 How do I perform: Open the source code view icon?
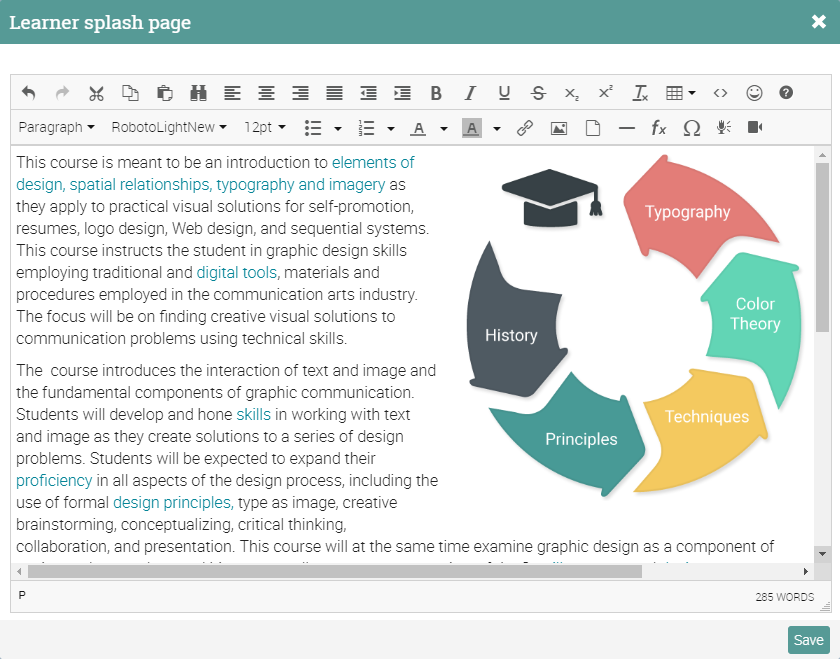(720, 93)
